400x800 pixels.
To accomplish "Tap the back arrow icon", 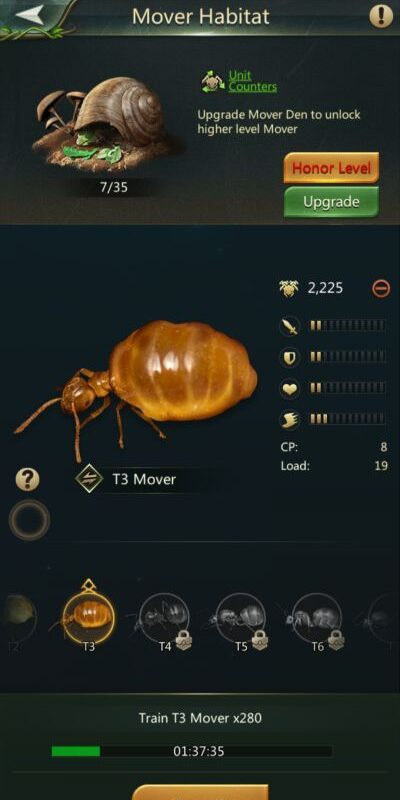I will point(29,14).
